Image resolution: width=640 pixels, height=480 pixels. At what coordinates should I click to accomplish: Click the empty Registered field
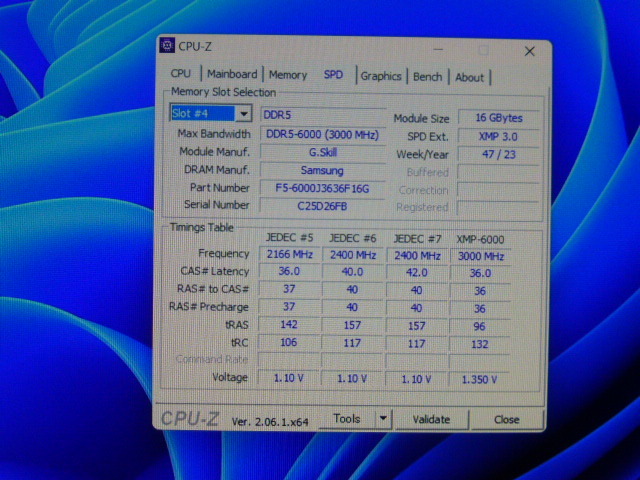point(498,208)
